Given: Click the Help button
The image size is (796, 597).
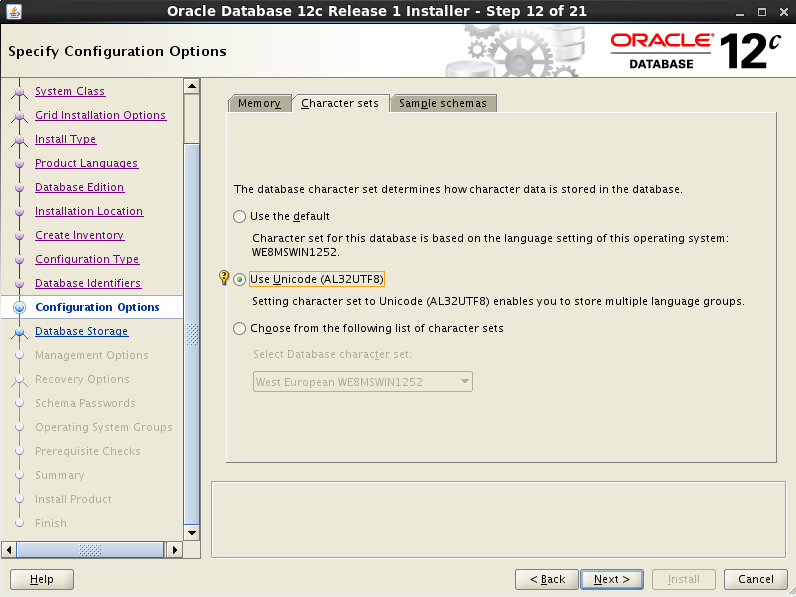Looking at the screenshot, I should coord(42,579).
